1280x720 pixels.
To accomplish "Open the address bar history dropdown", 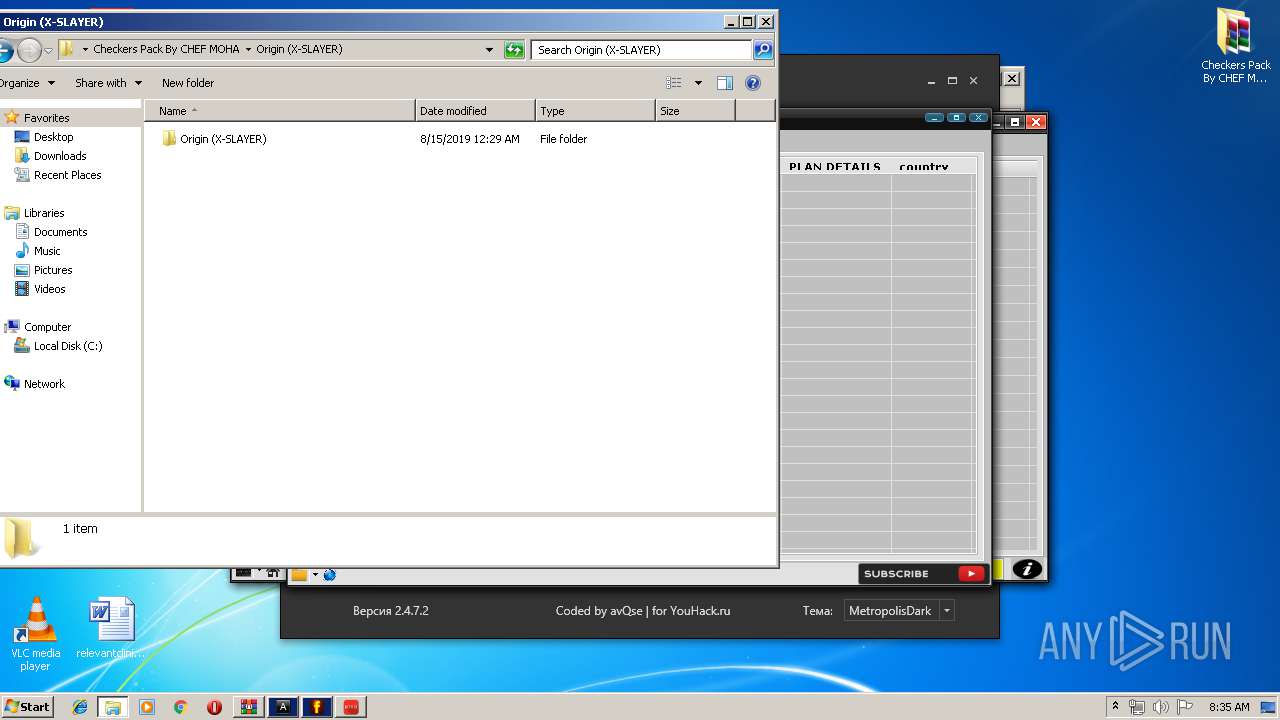I will click(489, 50).
